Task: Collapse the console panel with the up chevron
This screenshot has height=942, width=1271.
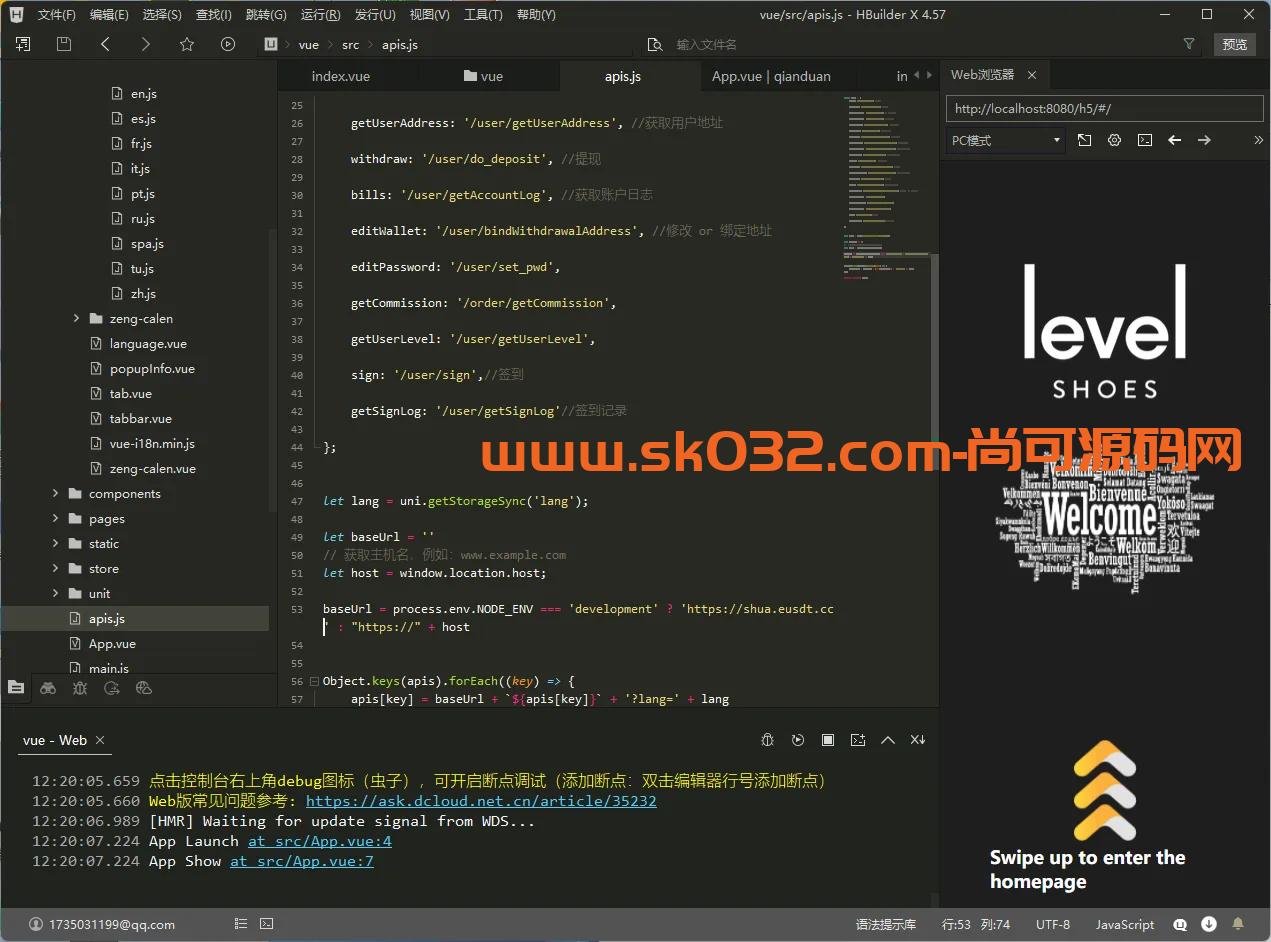Action: coord(887,740)
